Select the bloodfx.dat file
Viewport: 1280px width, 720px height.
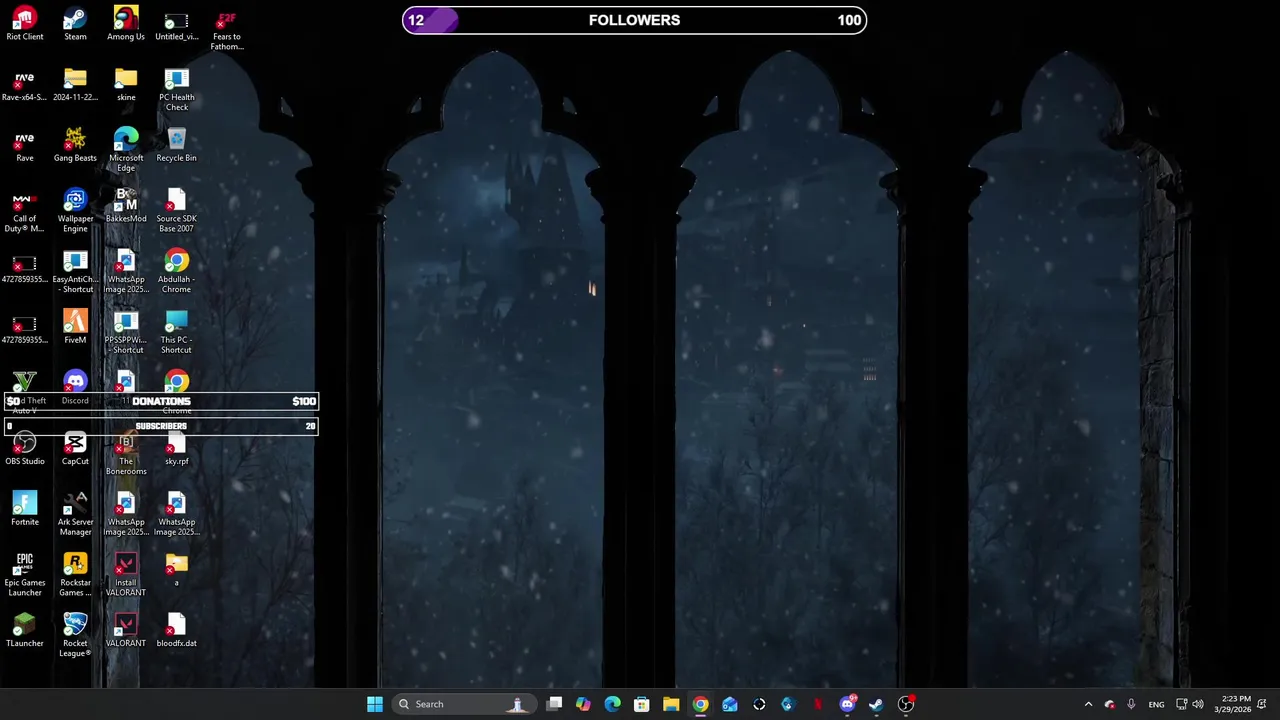point(176,631)
